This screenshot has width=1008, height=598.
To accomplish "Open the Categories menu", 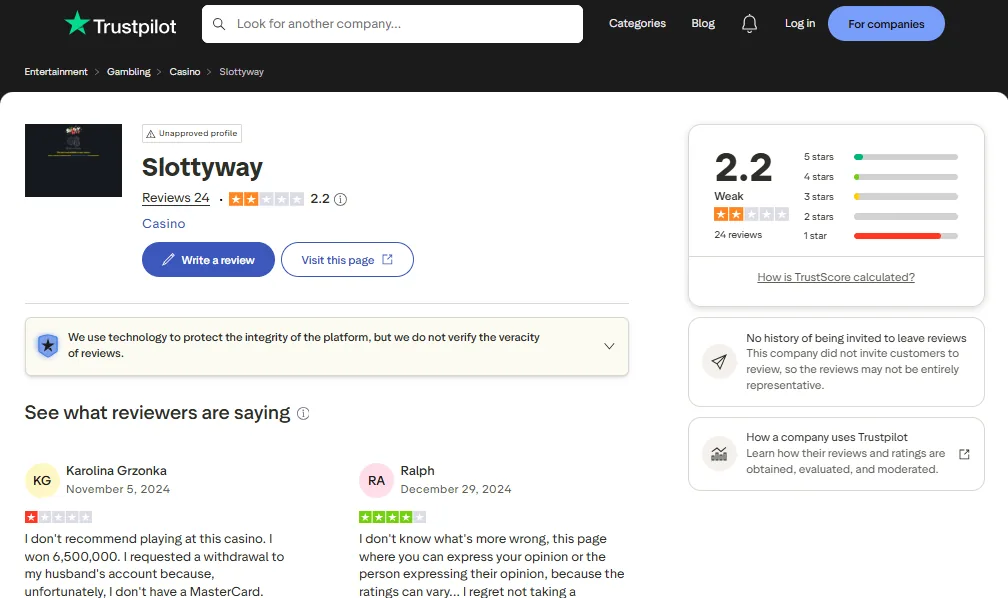I will (637, 23).
